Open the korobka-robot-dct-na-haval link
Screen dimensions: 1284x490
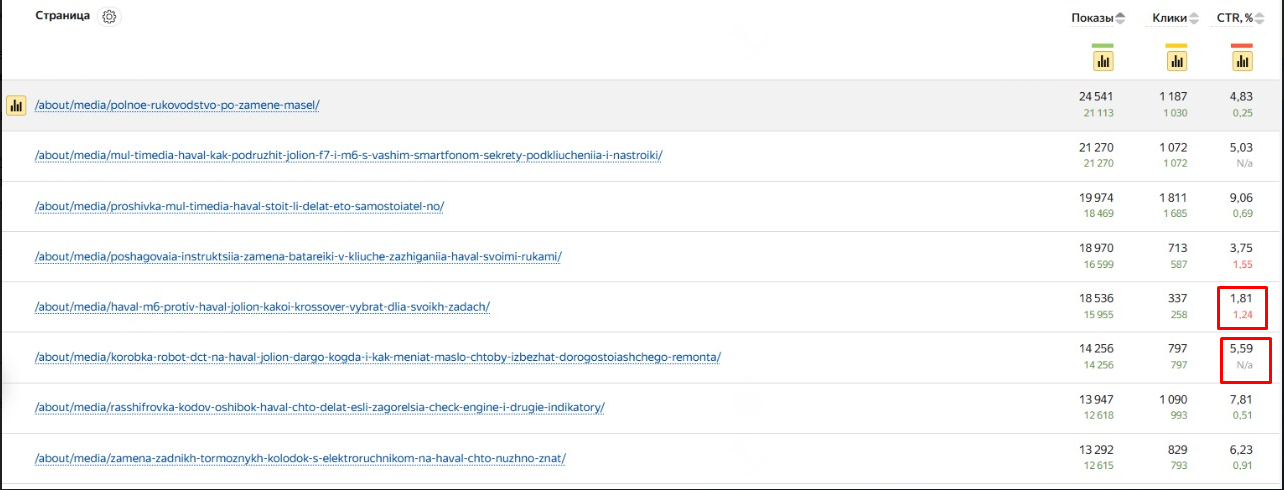click(377, 357)
